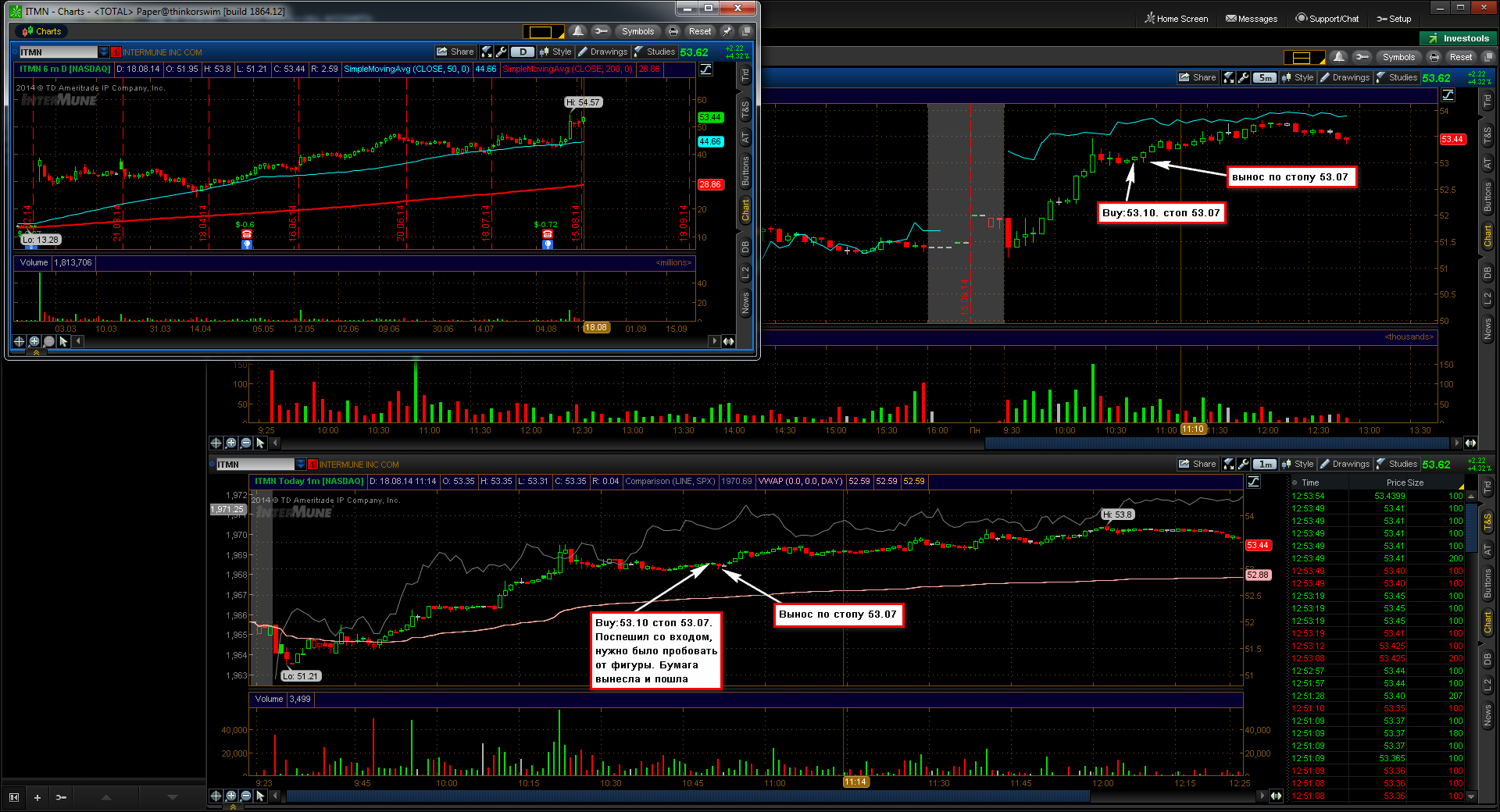1500x812 pixels.
Task: Open Drawings menu on daily chart
Action: coord(602,52)
